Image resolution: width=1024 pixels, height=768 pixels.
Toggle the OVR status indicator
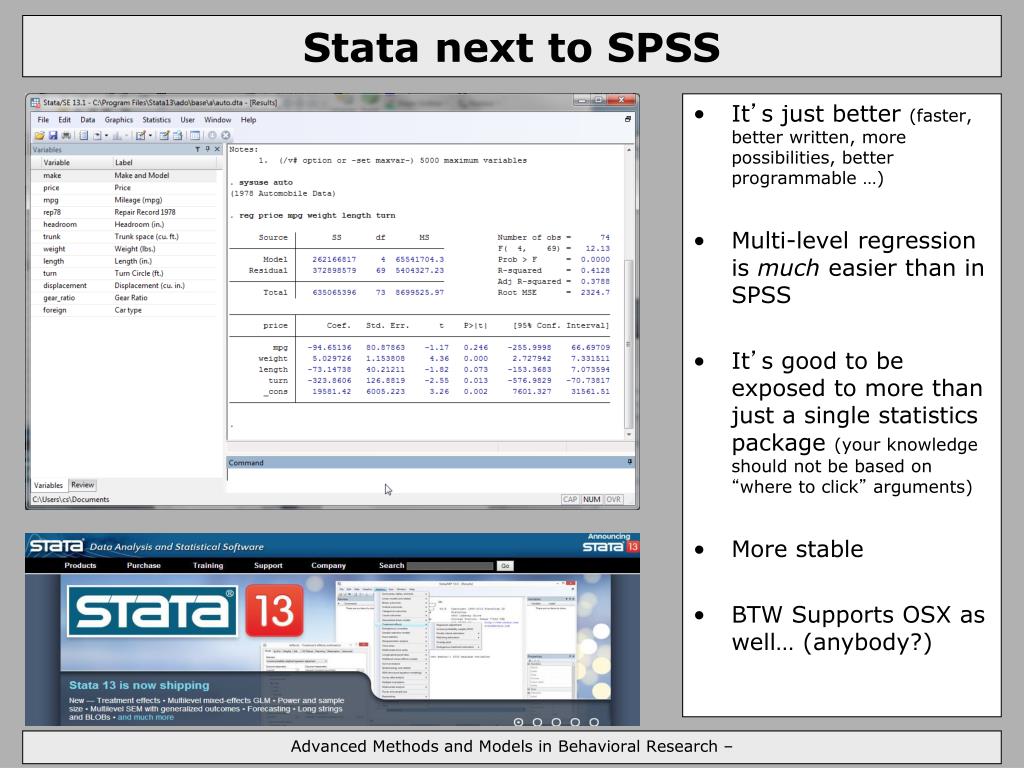click(613, 499)
